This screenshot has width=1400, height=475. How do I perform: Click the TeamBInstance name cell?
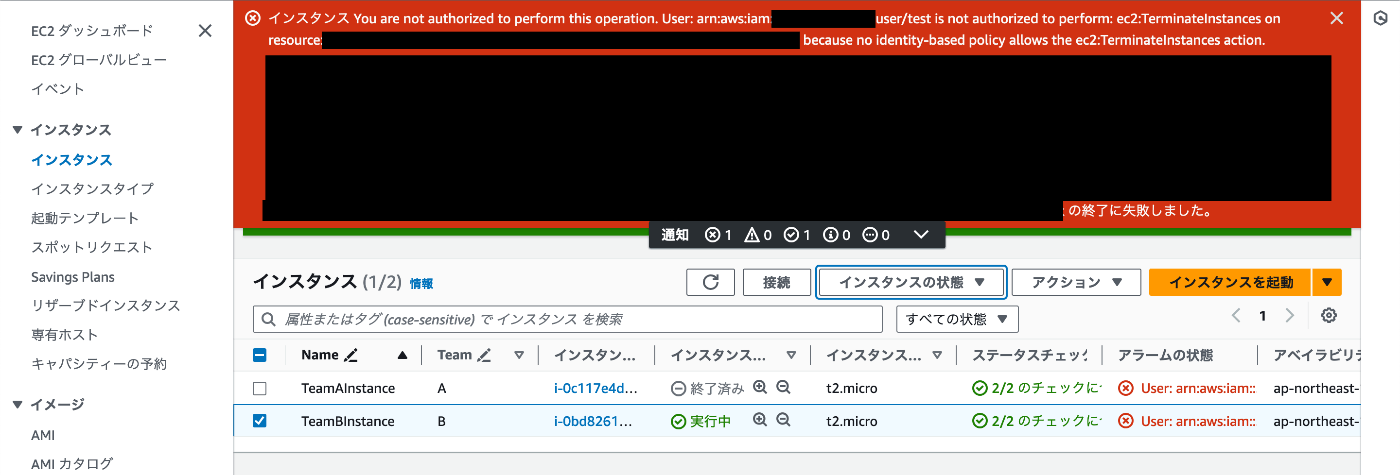[x=348, y=421]
